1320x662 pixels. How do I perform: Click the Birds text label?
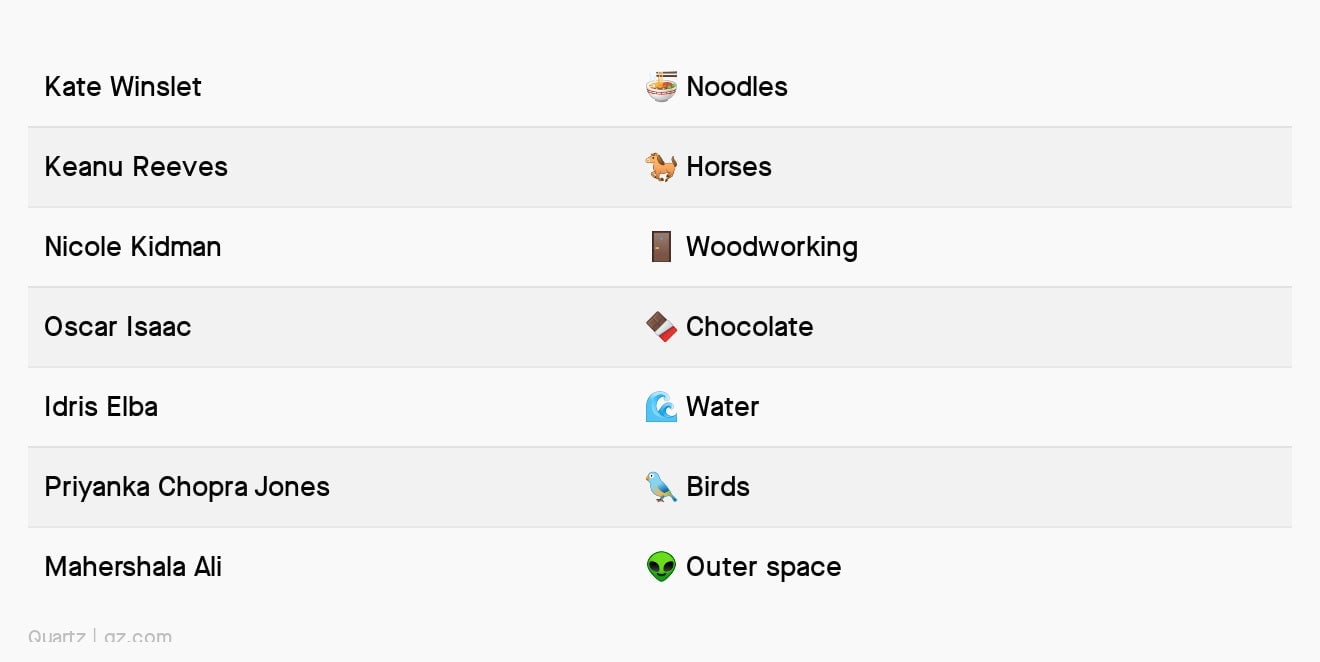click(718, 487)
